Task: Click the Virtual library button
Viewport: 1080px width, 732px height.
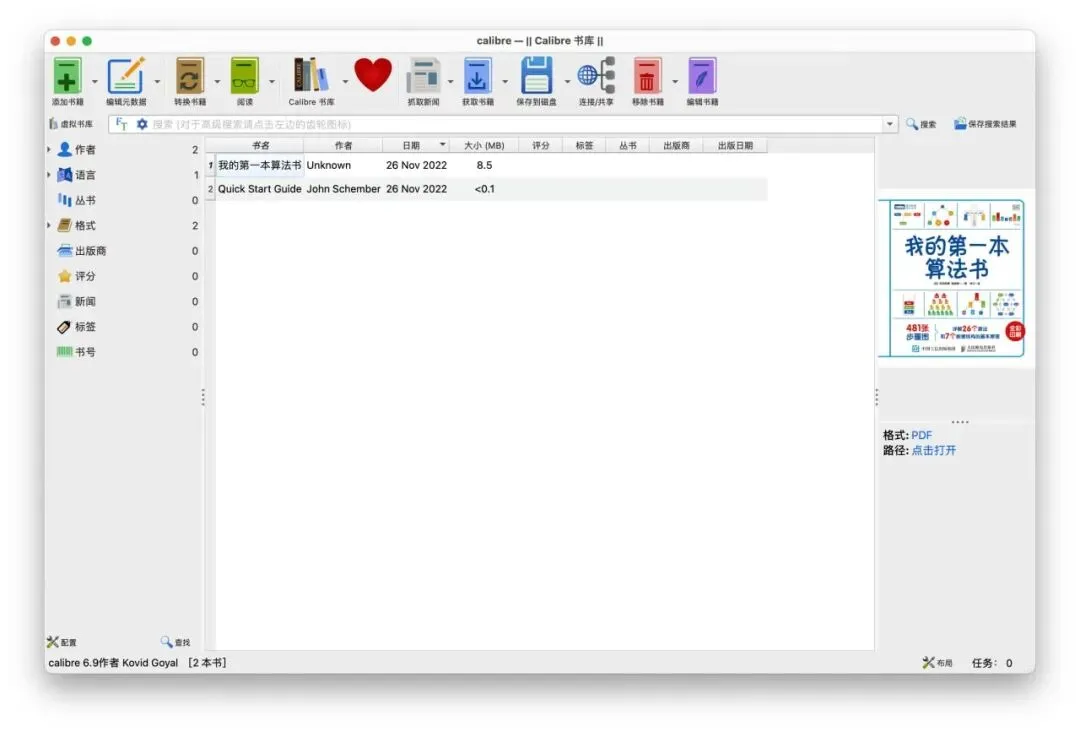Action: click(x=71, y=124)
